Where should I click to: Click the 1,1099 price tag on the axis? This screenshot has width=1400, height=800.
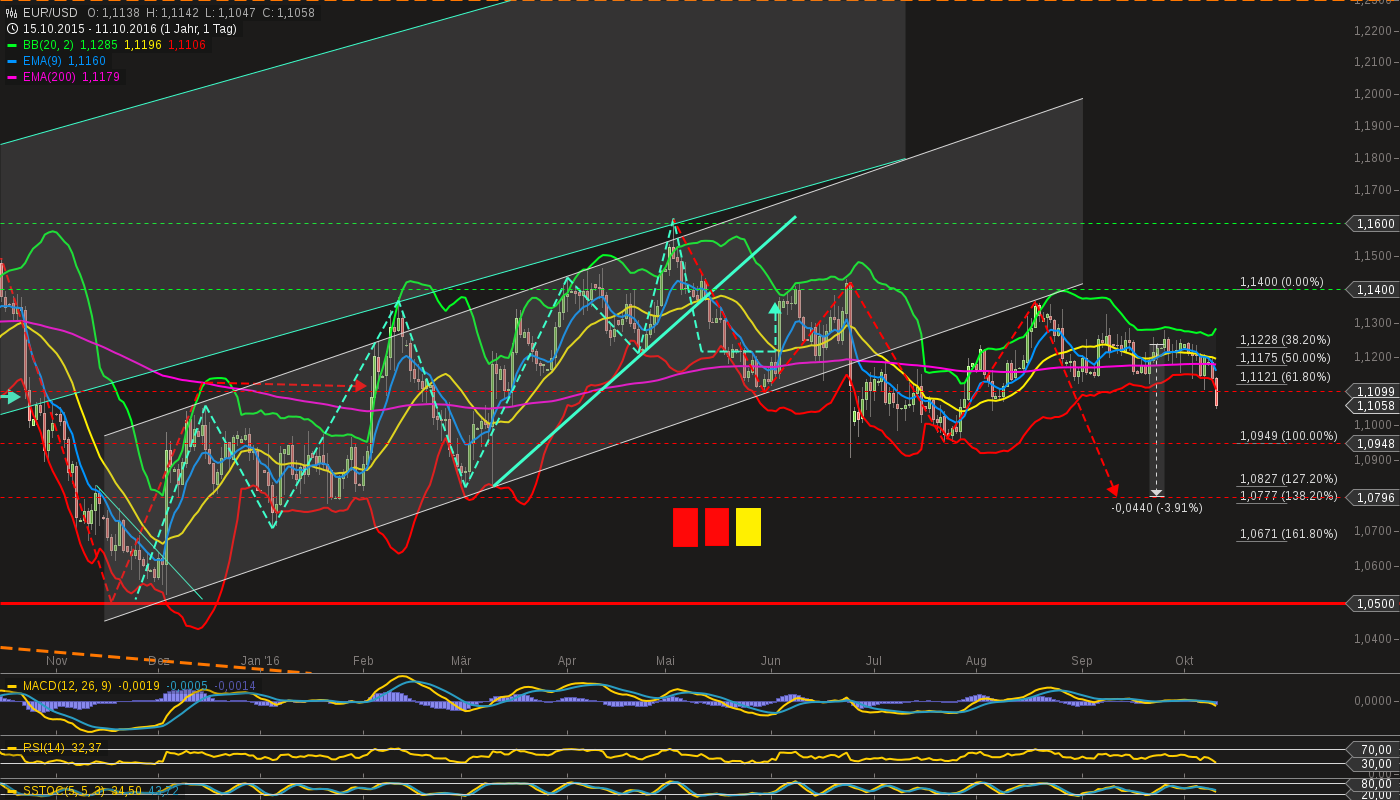point(1374,391)
